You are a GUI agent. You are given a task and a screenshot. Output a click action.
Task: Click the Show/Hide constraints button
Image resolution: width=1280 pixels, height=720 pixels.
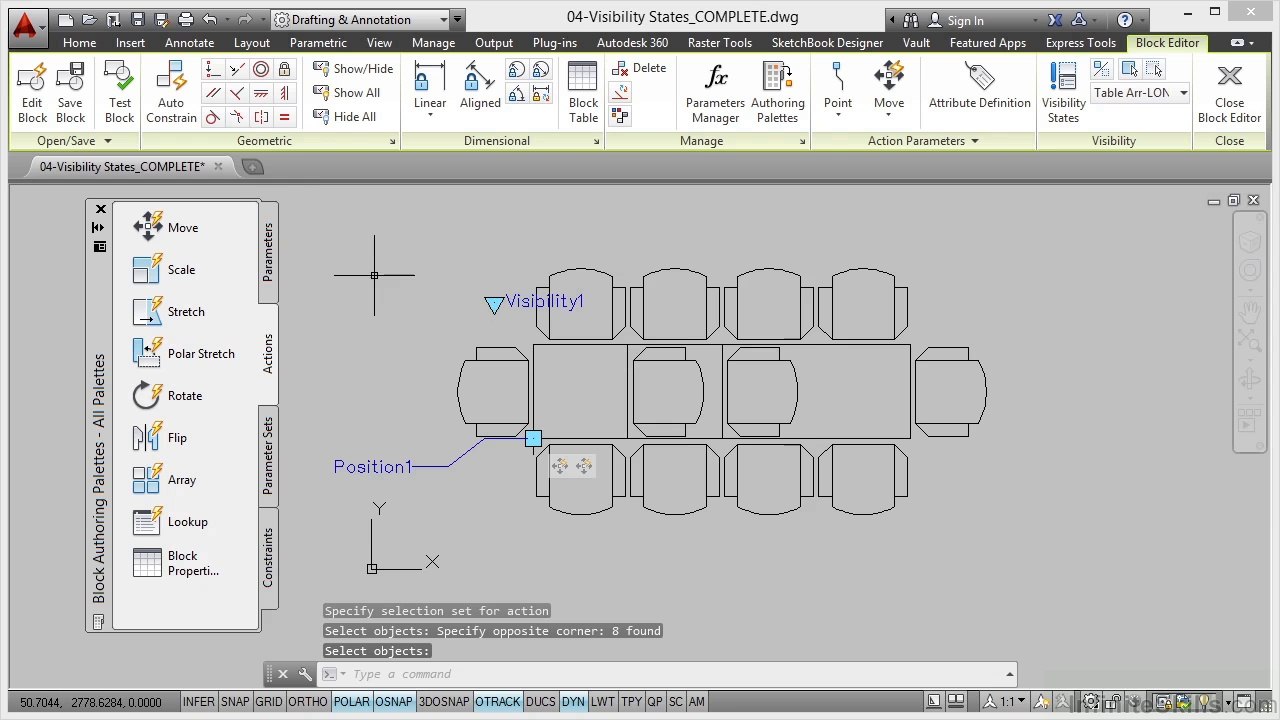[353, 68]
